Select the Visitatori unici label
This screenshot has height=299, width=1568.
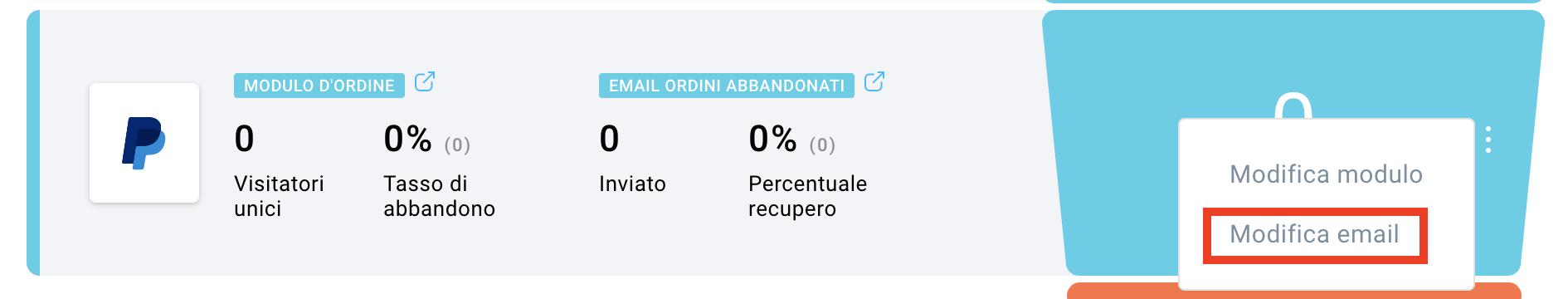point(279,196)
